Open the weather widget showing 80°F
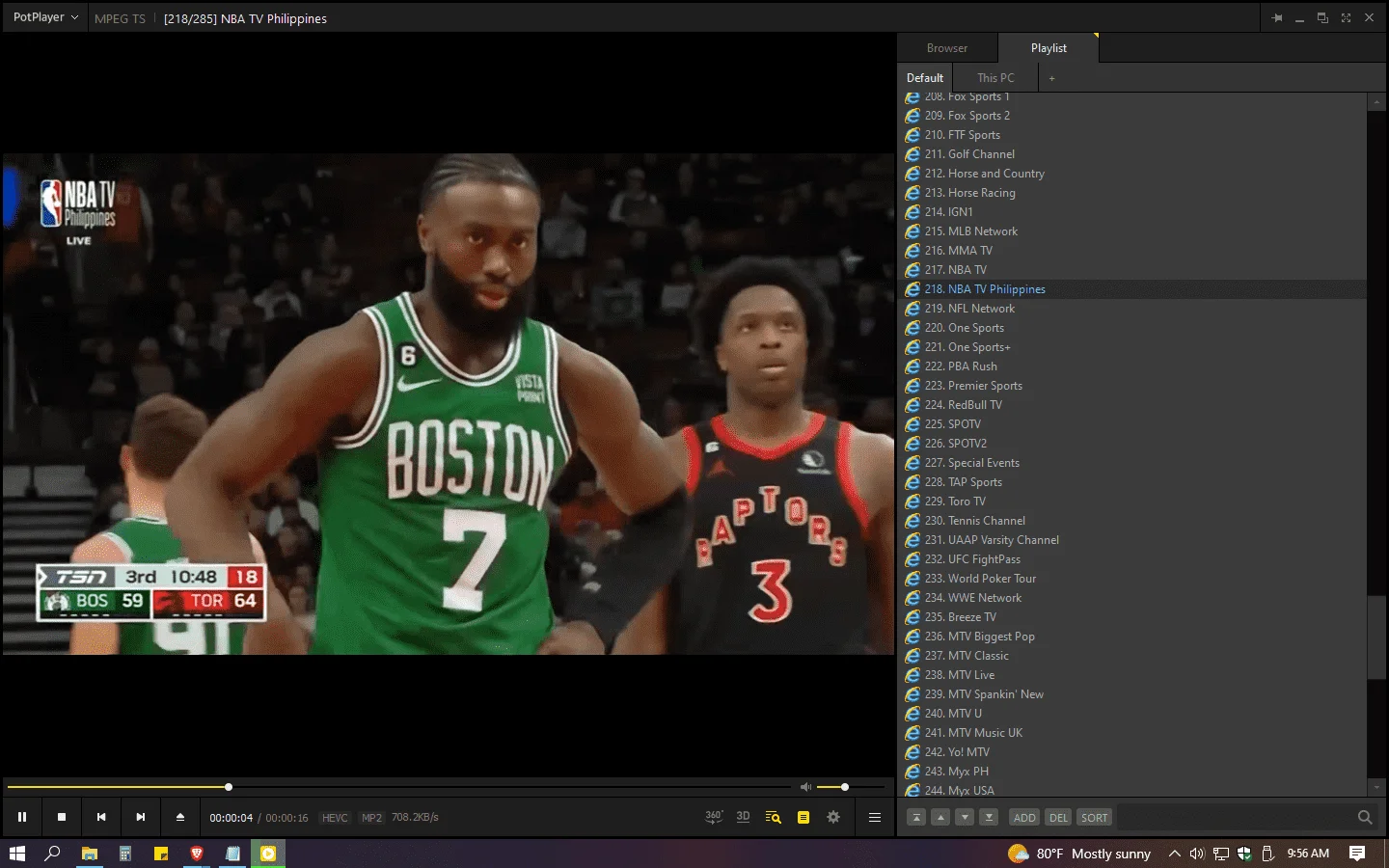 (x=1079, y=854)
